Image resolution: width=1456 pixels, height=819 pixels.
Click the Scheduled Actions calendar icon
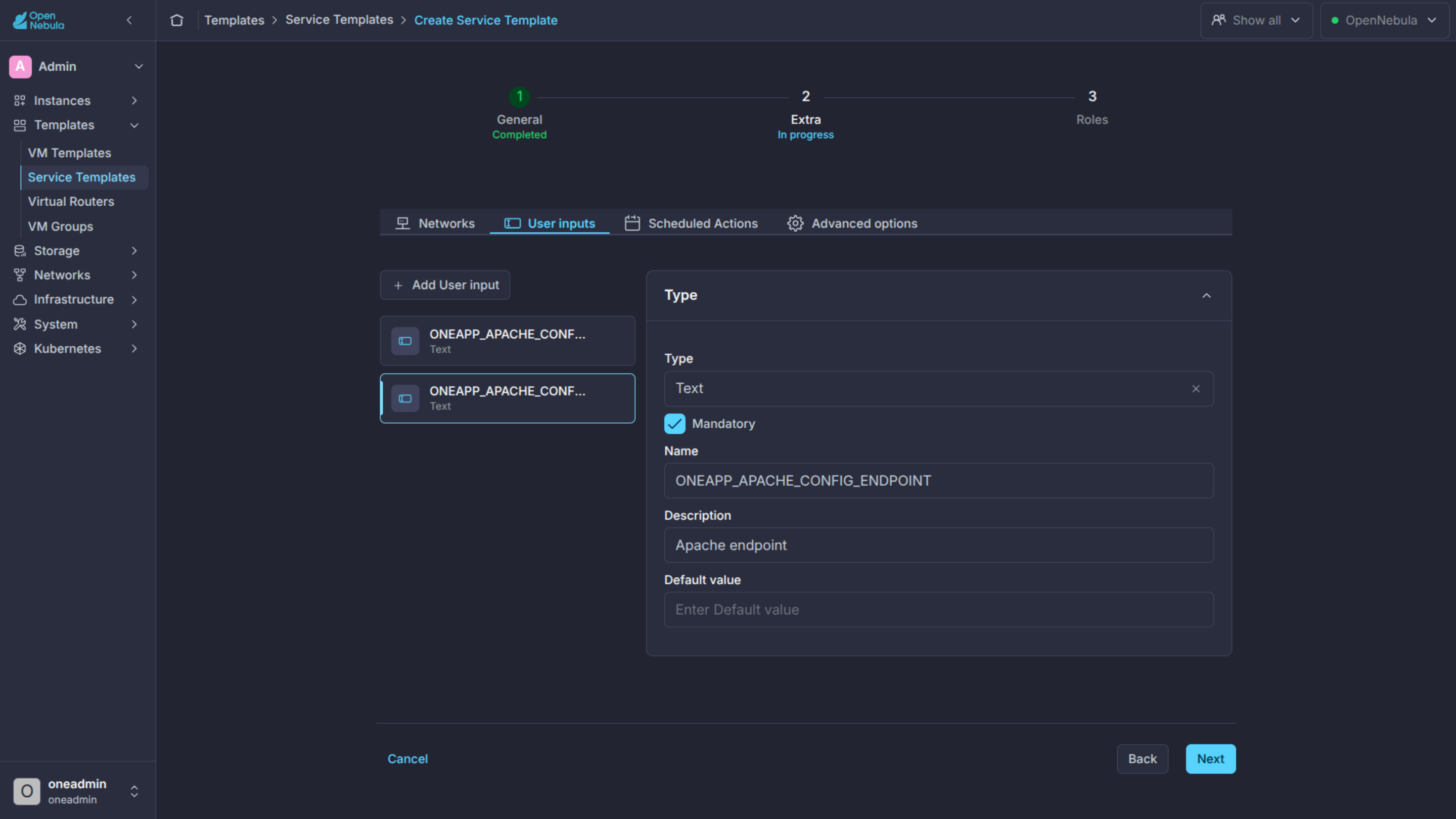click(x=632, y=223)
